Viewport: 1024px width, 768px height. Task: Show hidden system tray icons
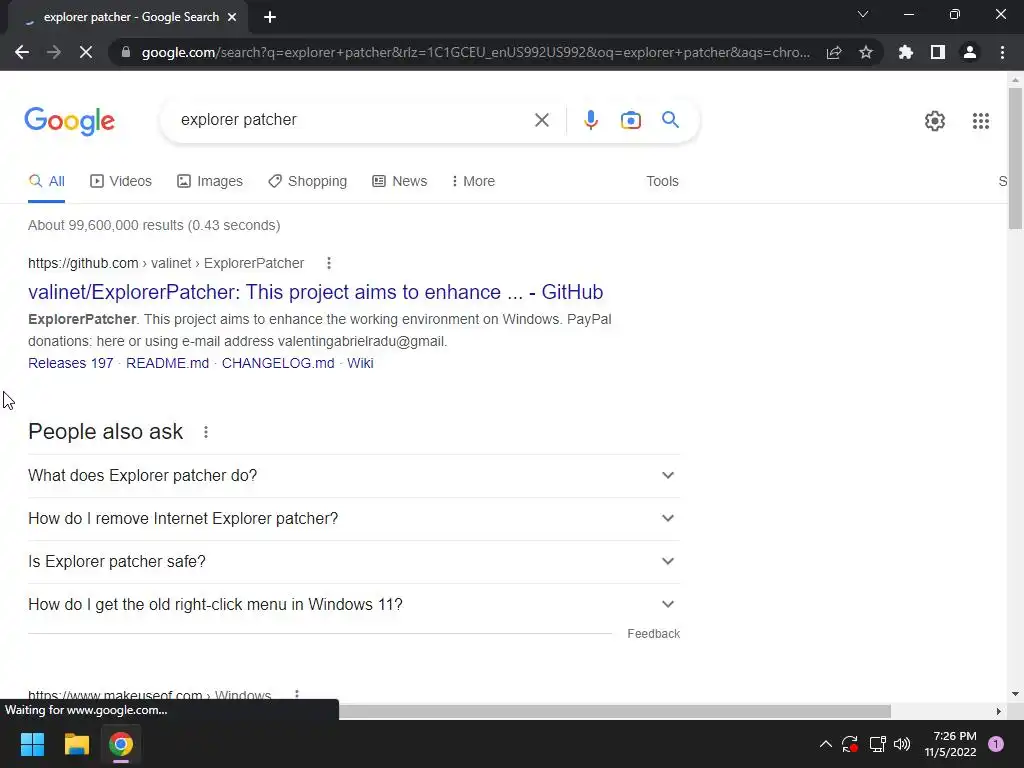point(825,744)
